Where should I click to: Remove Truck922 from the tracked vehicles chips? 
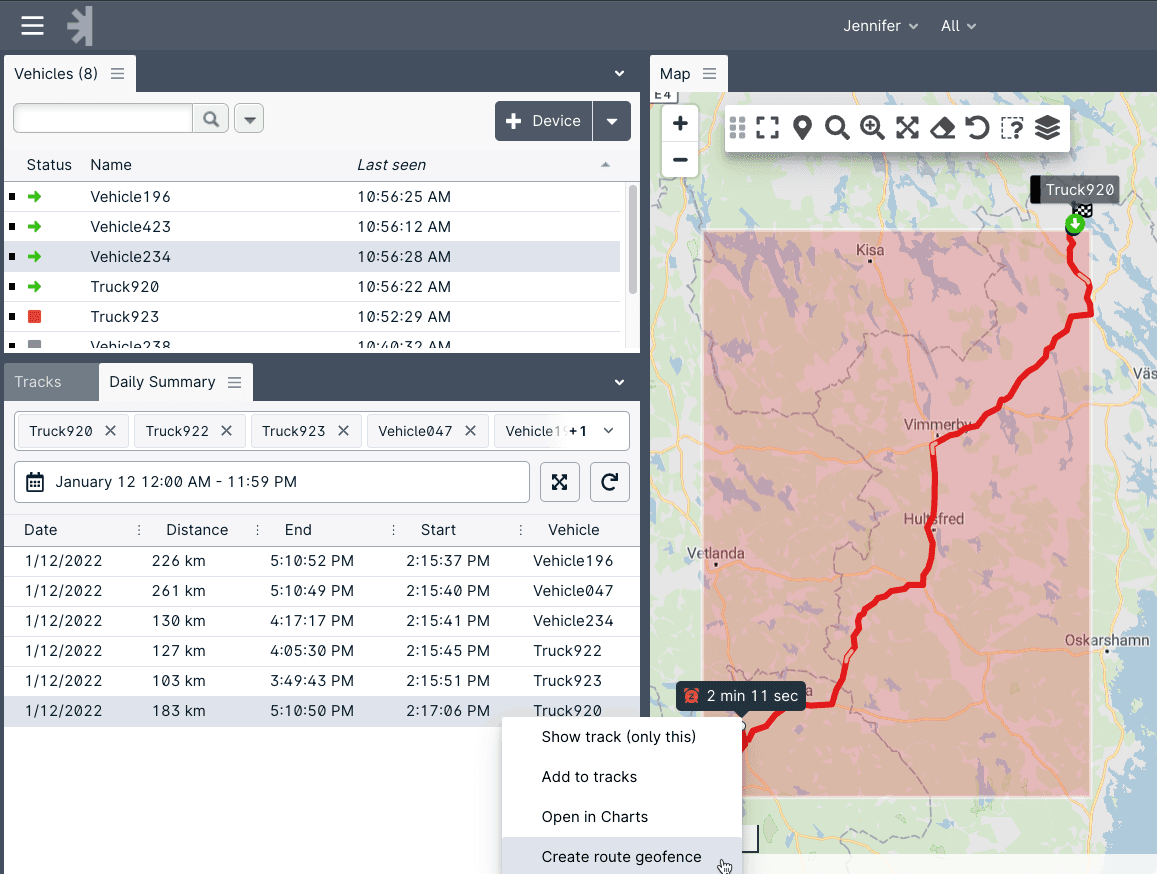226,430
